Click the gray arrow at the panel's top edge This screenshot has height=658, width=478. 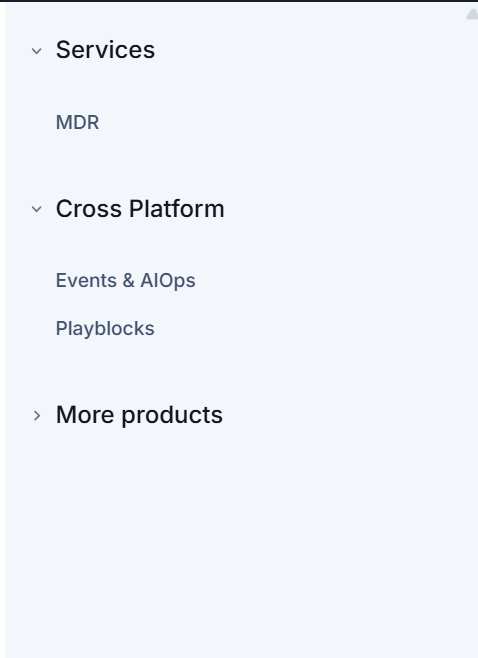pos(472,14)
